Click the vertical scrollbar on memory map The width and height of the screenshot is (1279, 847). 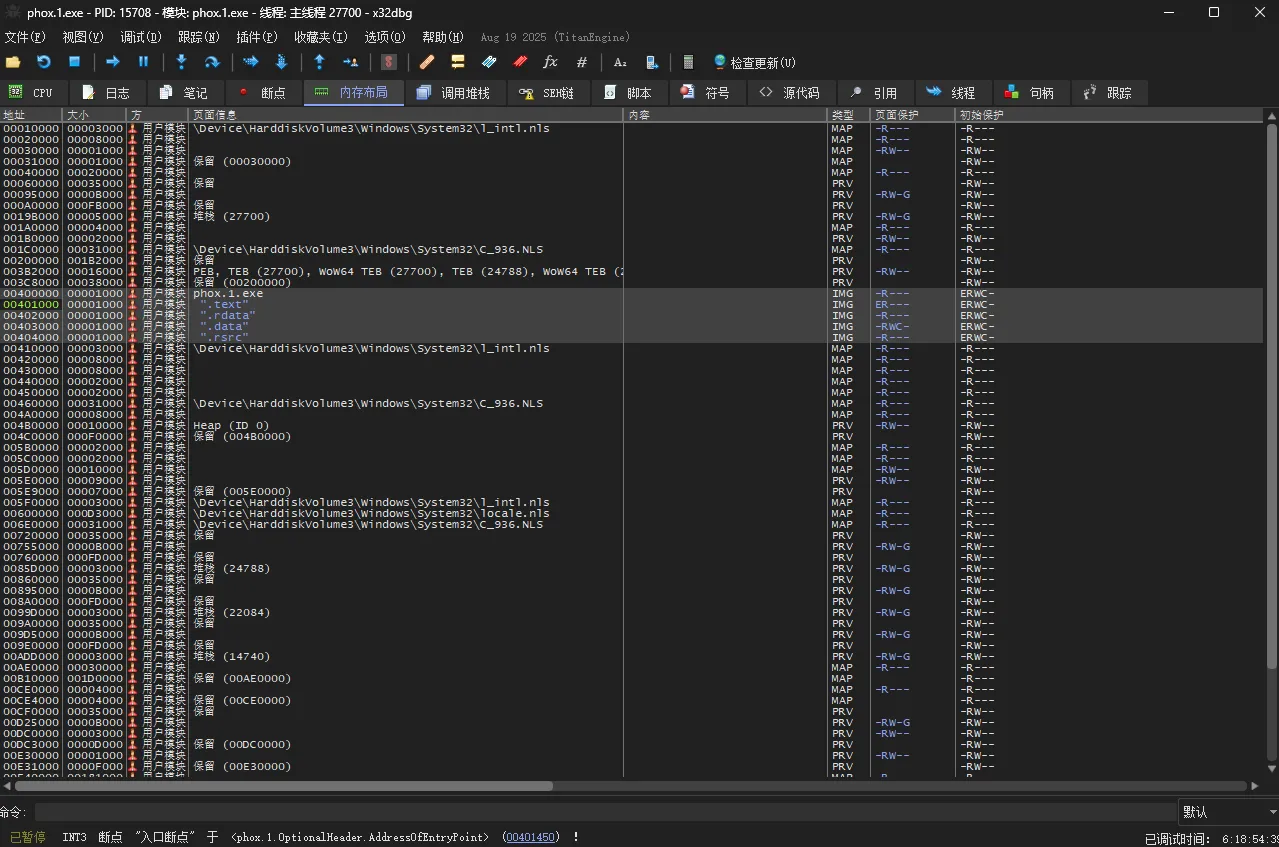coord(1271,398)
